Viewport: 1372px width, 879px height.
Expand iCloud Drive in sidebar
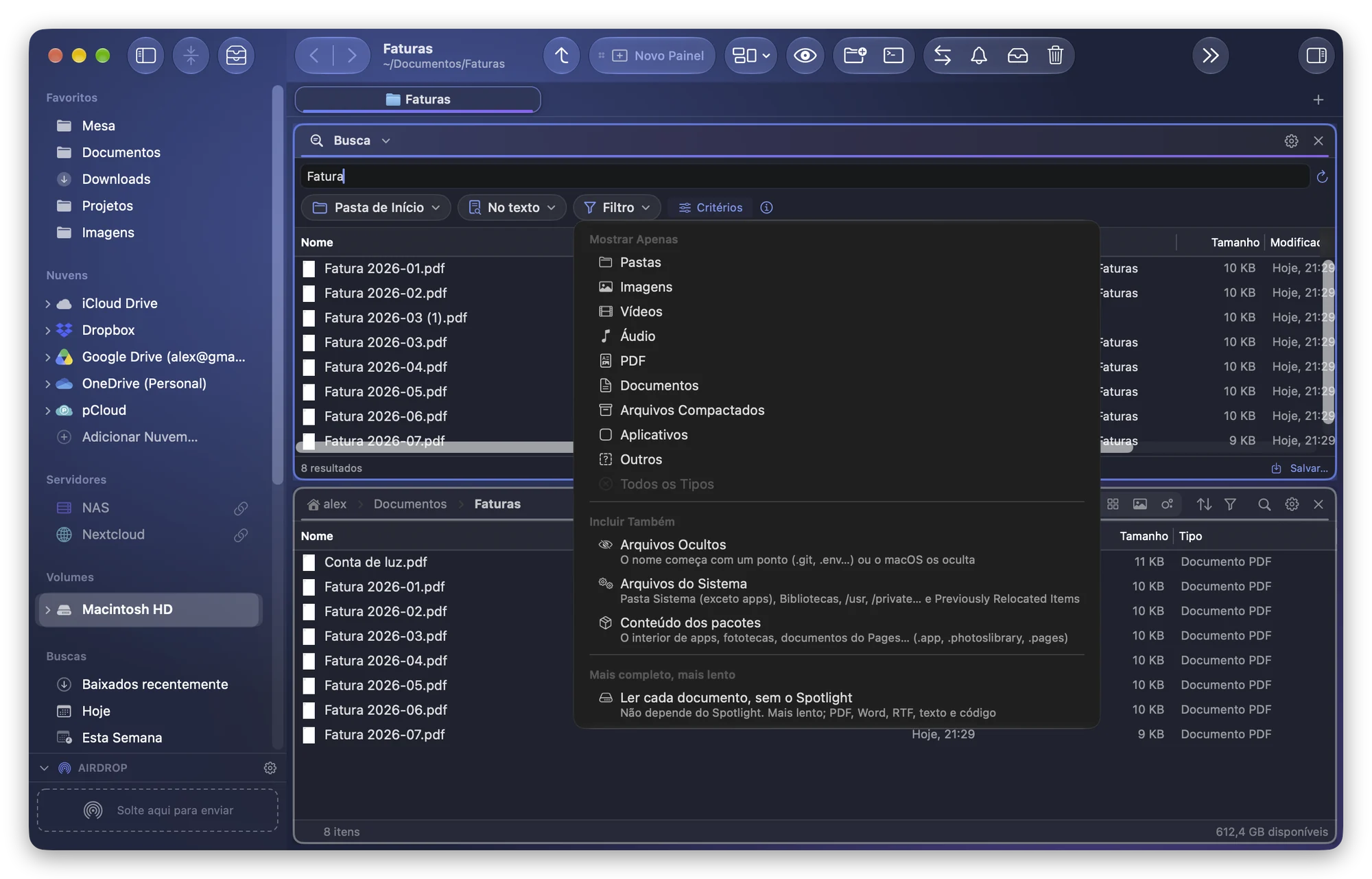click(x=47, y=303)
